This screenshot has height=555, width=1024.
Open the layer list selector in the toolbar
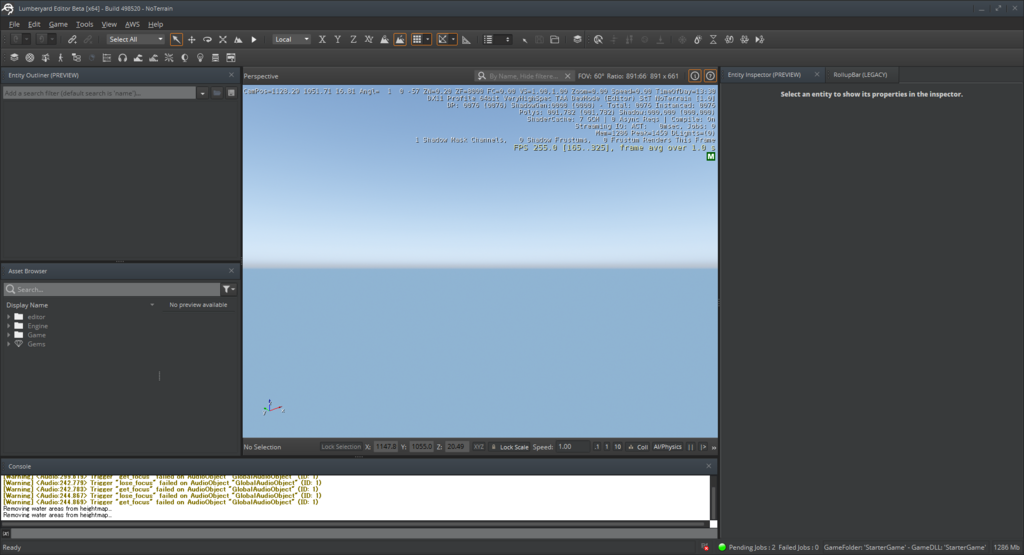tap(497, 40)
